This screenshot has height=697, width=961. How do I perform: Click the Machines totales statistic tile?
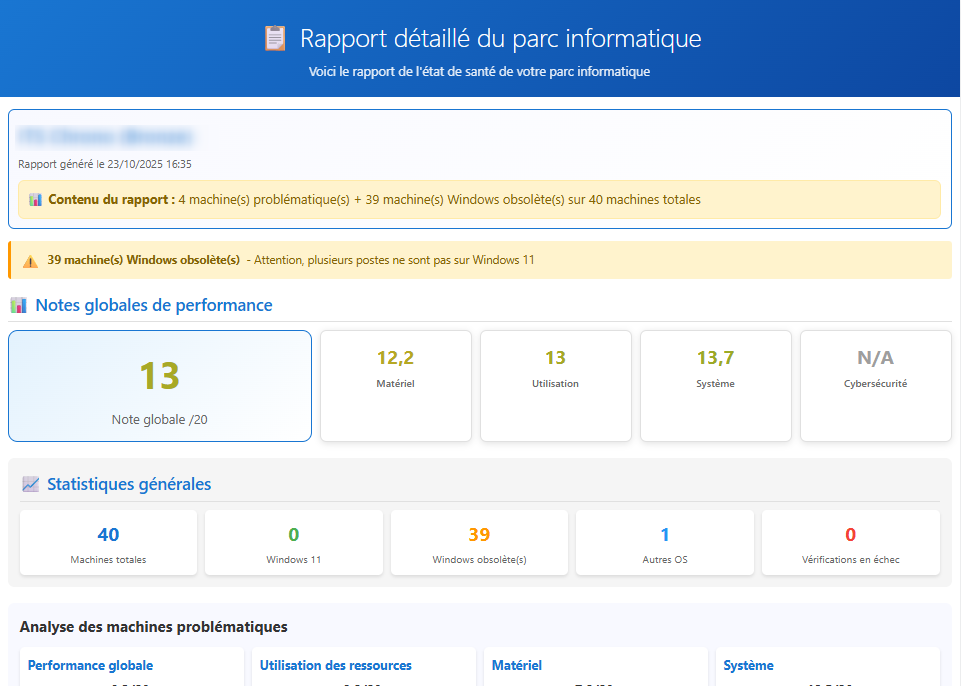pos(108,543)
